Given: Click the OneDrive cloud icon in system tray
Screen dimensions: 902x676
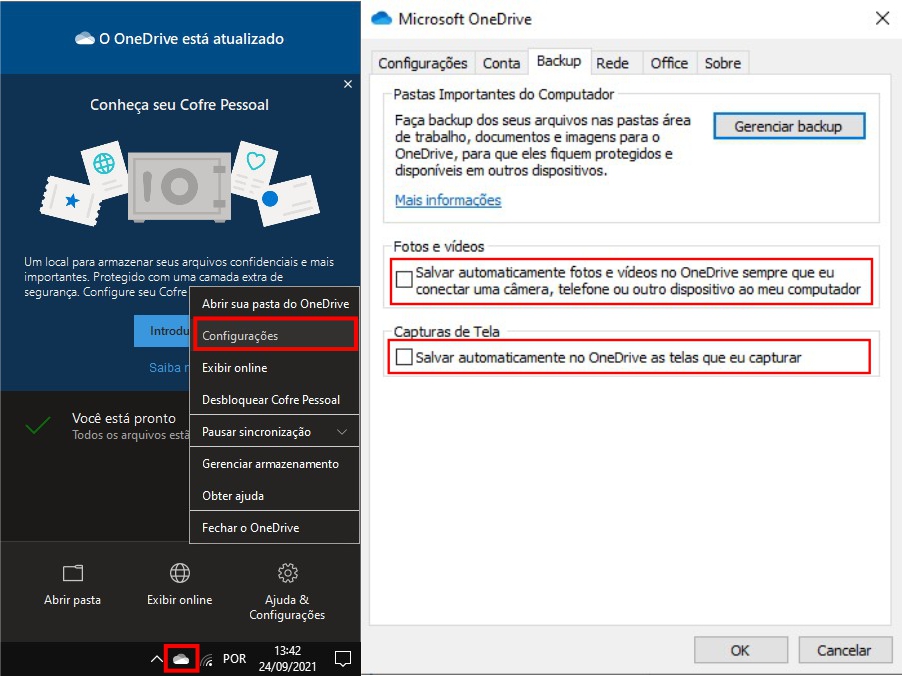Looking at the screenshot, I should tap(181, 659).
